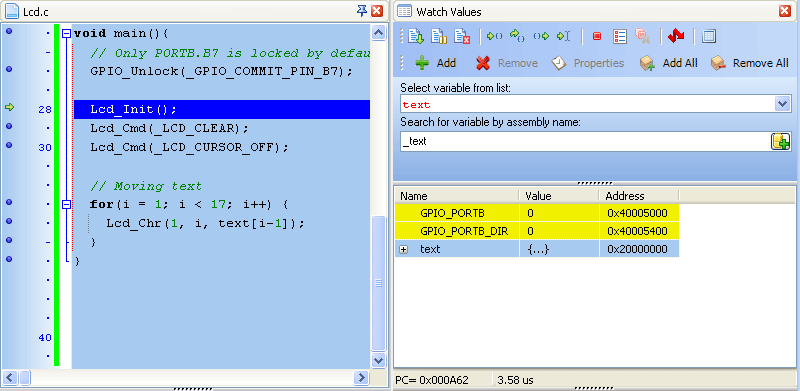800x391 pixels.
Task: Click the PC= 0x000A62 status entry
Action: (432, 380)
